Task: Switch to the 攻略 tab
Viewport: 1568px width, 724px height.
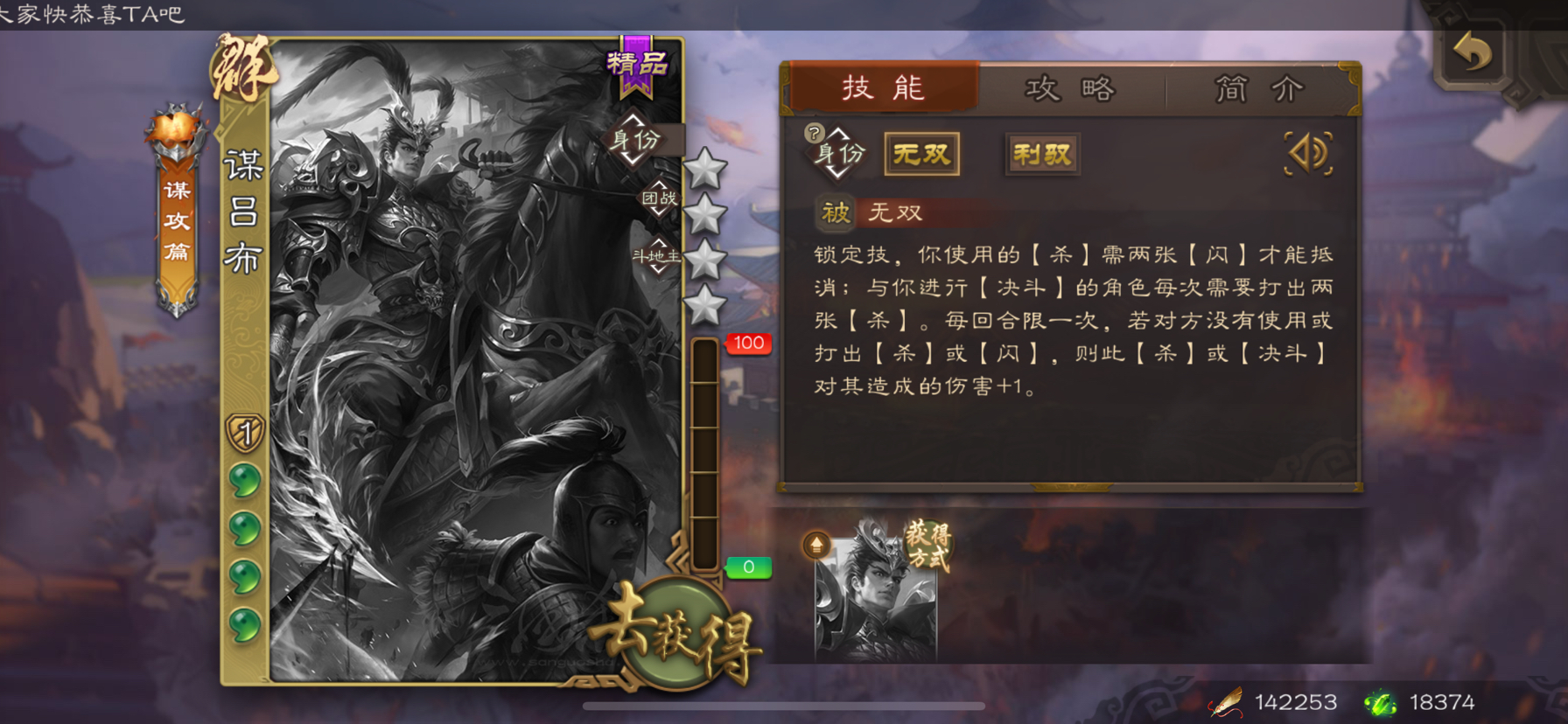Action: coord(1069,88)
